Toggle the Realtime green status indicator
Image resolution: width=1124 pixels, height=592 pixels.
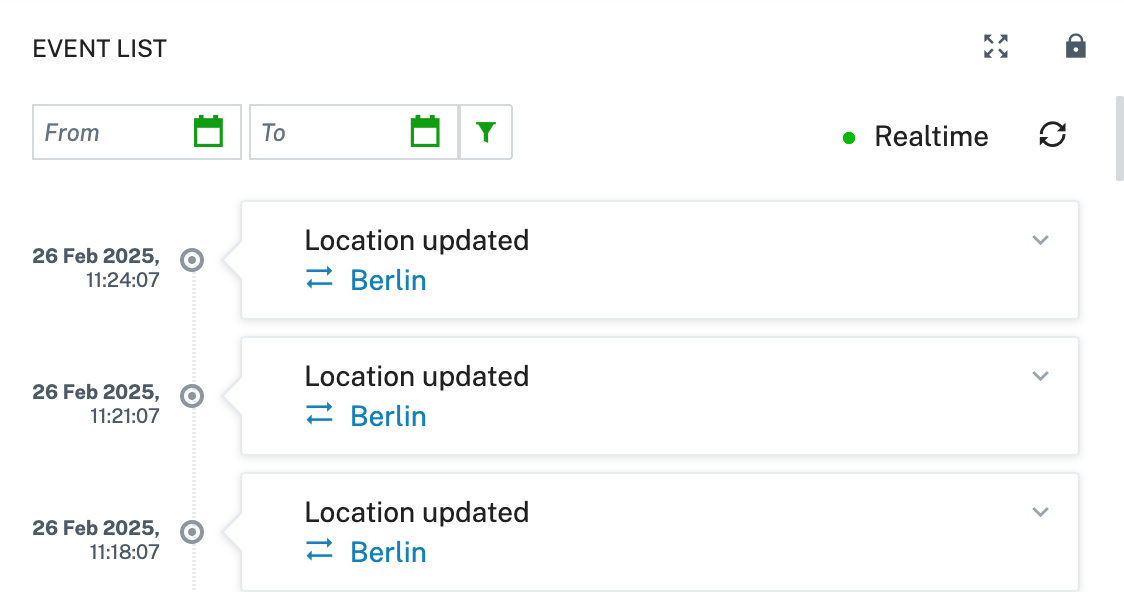tap(849, 138)
